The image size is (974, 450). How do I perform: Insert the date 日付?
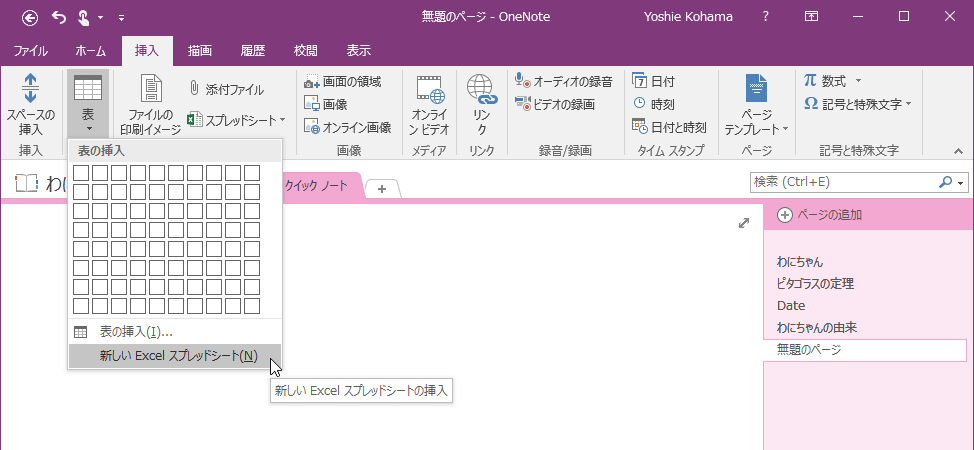653,81
